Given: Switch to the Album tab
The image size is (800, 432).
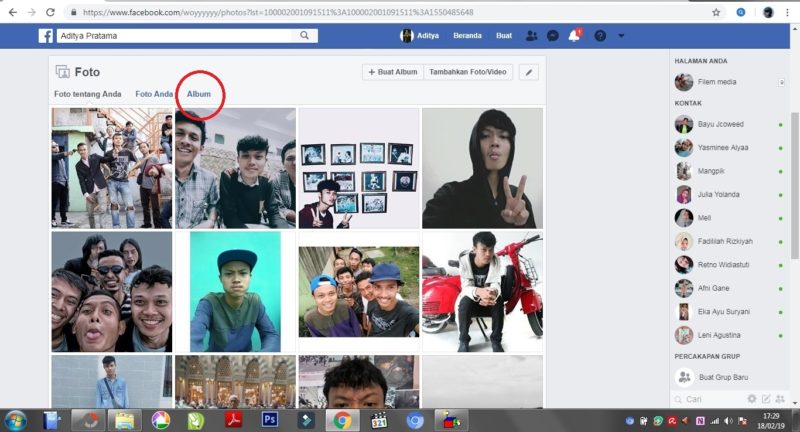Looking at the screenshot, I should point(198,94).
